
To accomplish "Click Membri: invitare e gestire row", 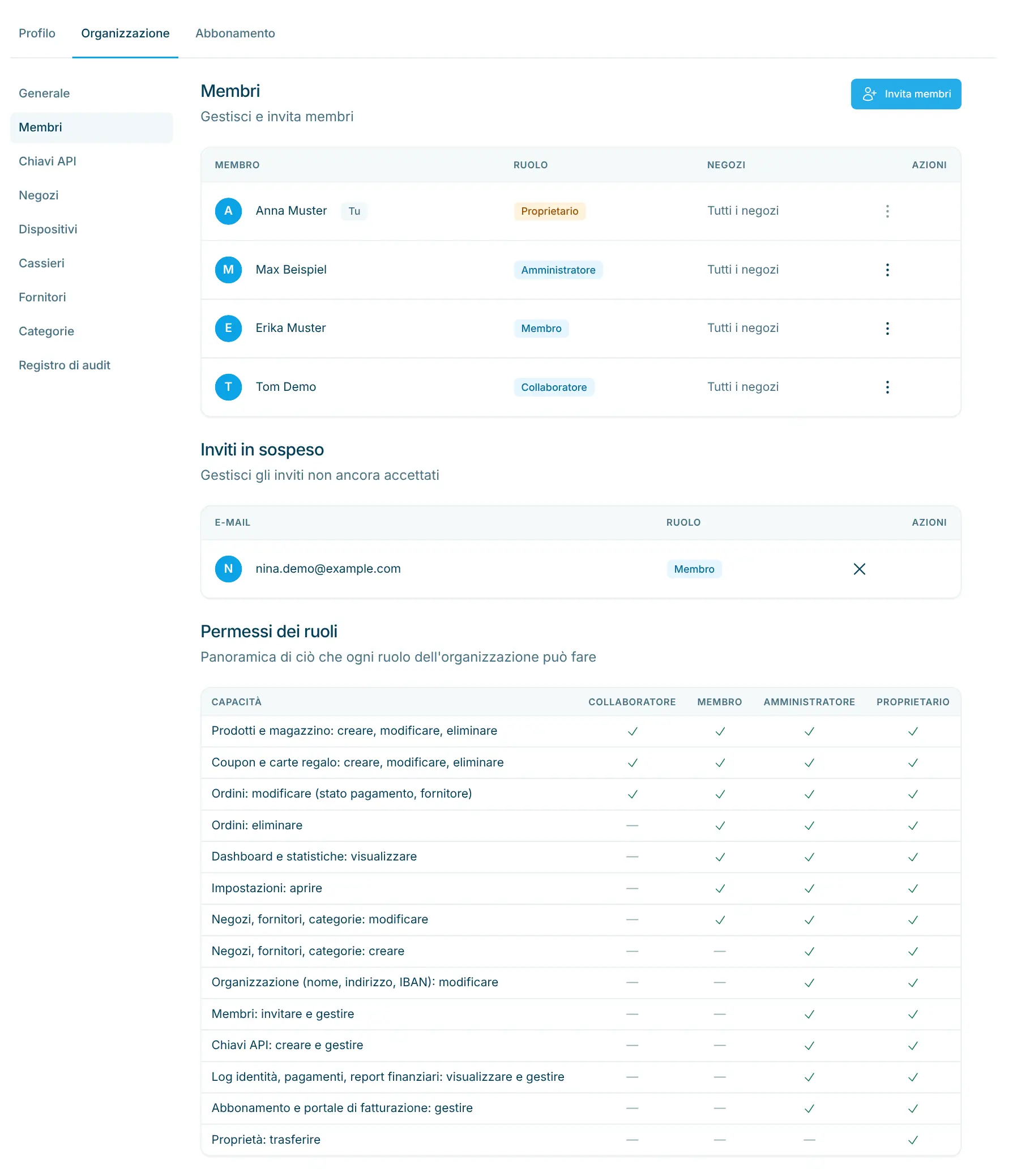I will [x=580, y=1014].
